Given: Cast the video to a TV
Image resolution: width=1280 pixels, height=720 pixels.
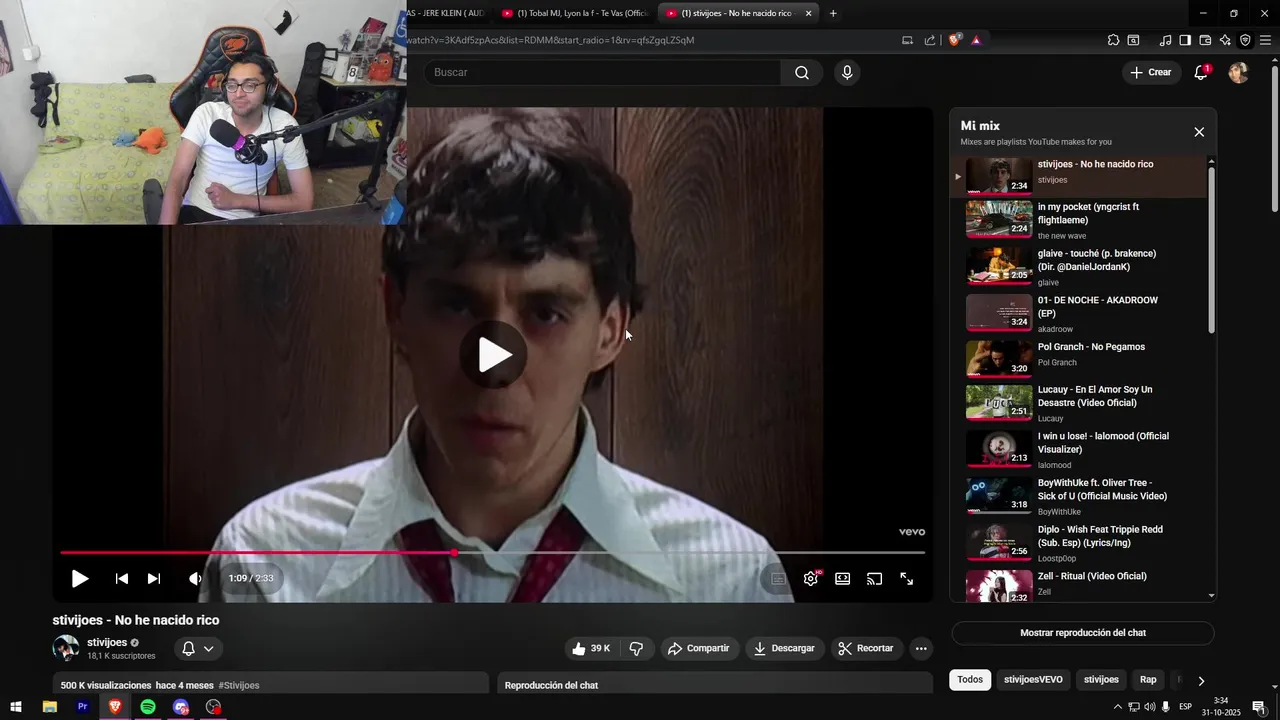Looking at the screenshot, I should tap(875, 579).
